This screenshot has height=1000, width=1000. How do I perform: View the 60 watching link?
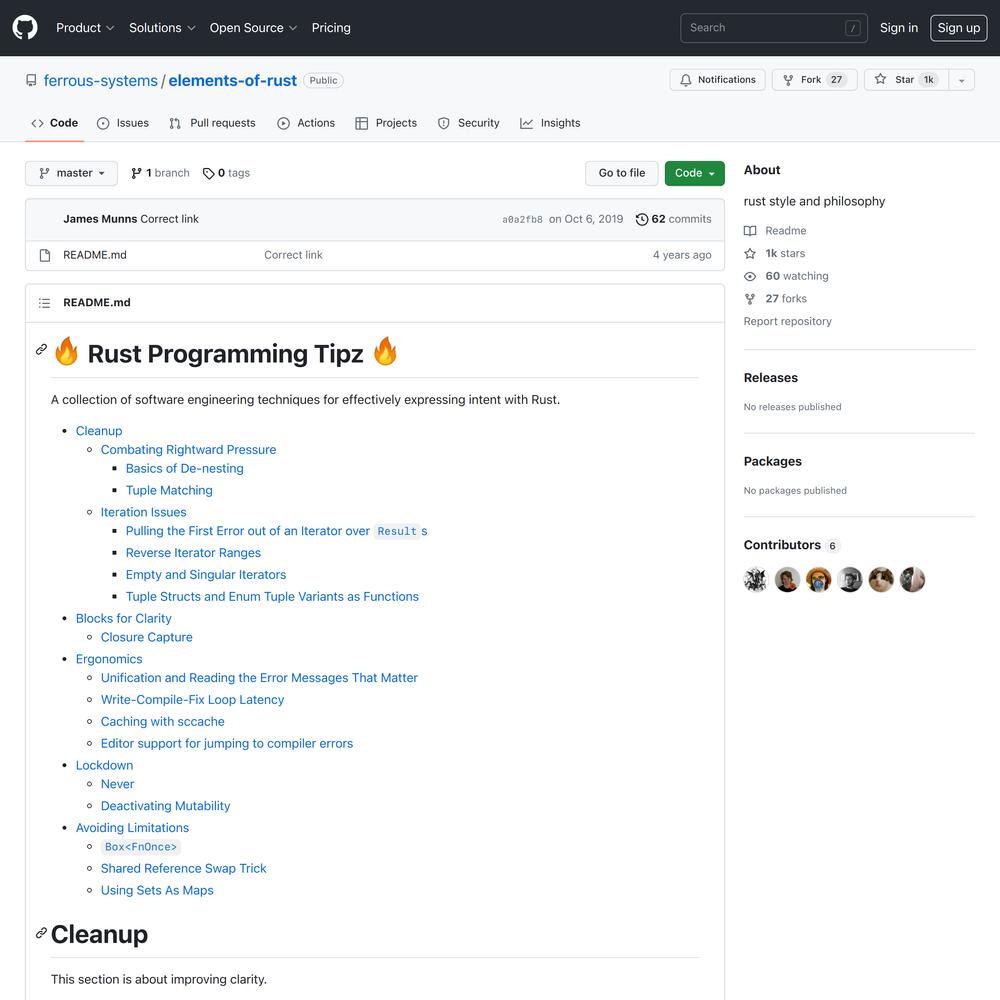pos(786,276)
